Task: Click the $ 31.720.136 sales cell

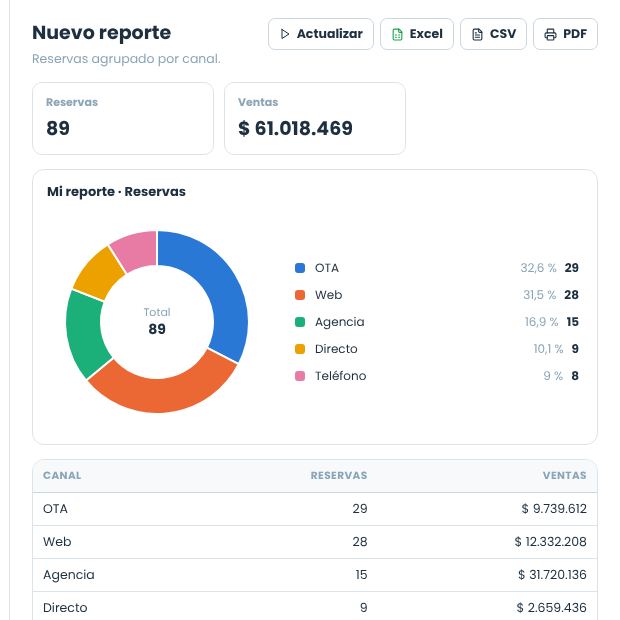Action: click(552, 575)
